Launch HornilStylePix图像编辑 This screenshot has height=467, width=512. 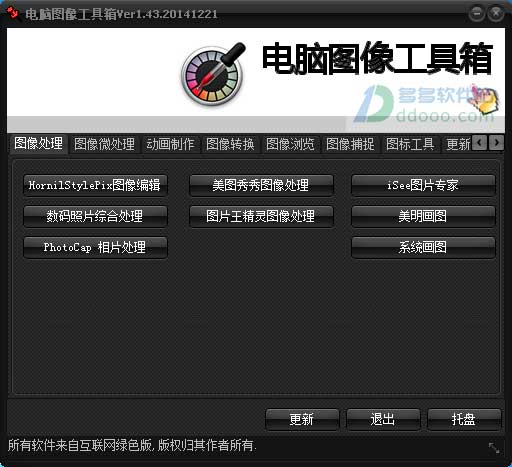tap(95, 185)
